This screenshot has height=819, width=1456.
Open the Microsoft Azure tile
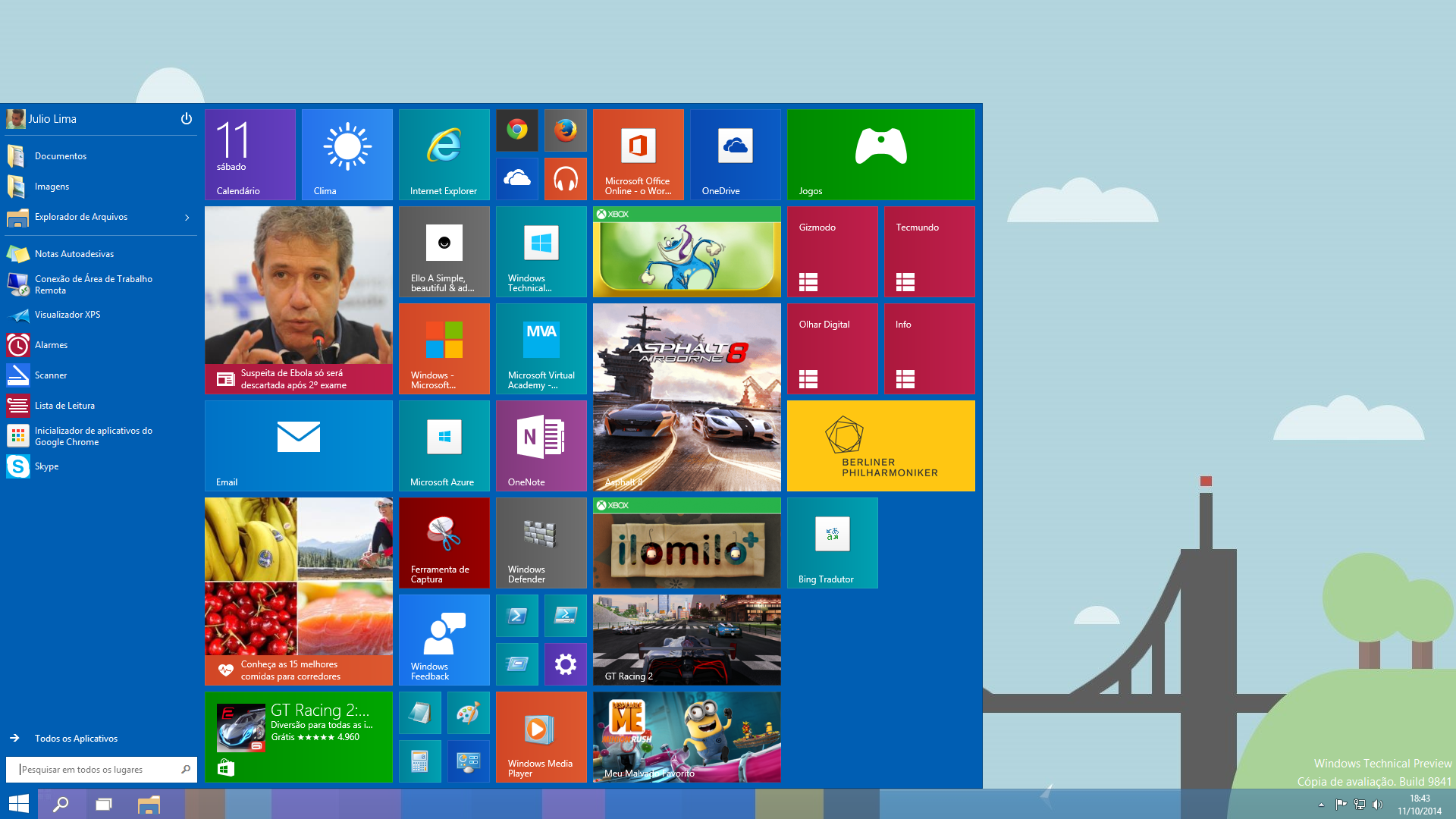[444, 446]
